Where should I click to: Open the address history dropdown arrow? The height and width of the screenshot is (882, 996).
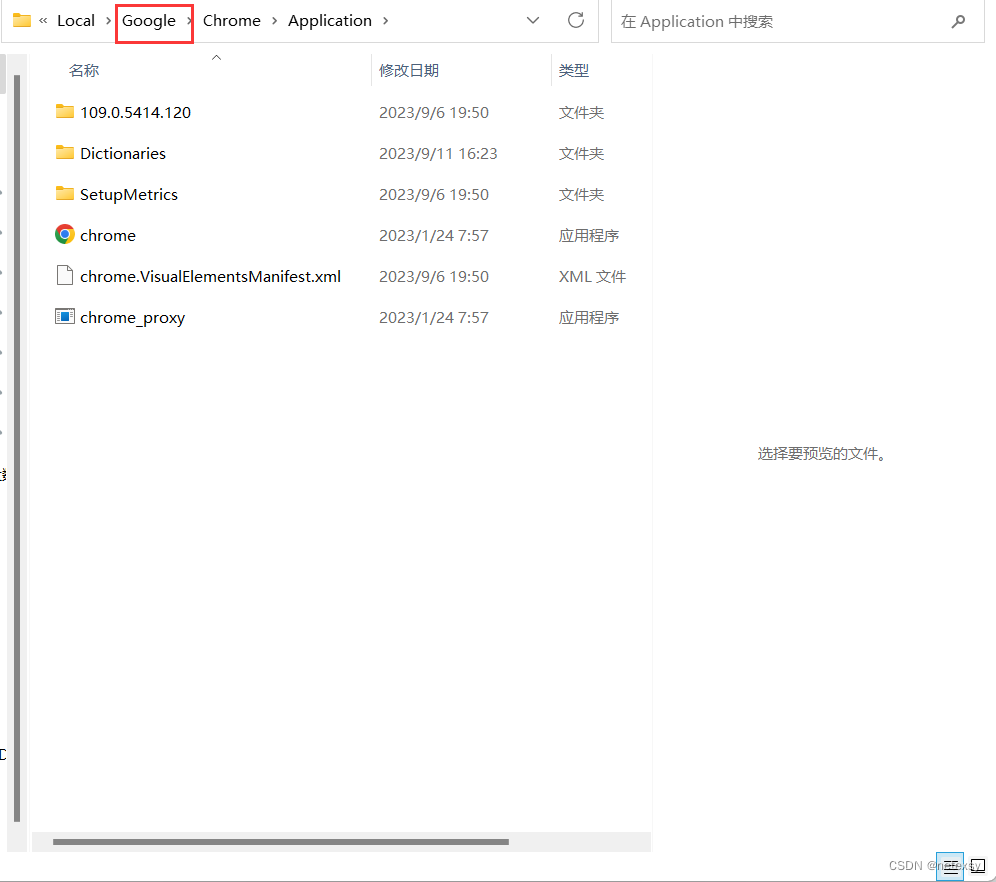coord(533,20)
